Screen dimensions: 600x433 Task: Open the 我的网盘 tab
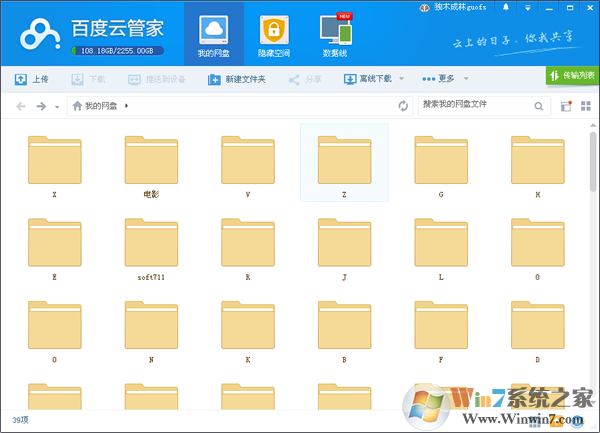pyautogui.click(x=214, y=34)
